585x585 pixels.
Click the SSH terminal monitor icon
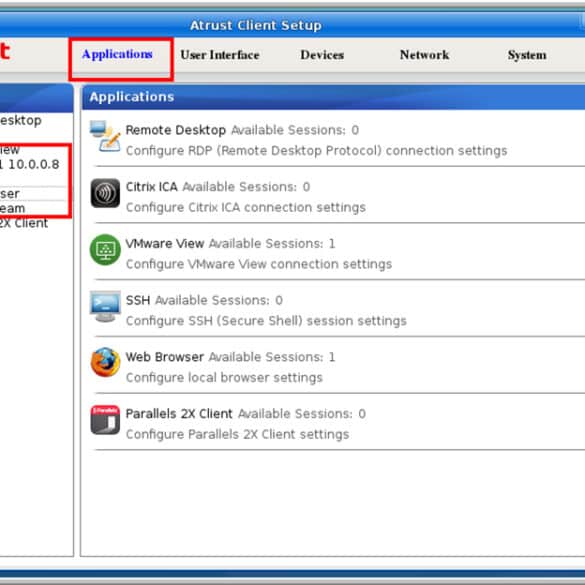105,306
